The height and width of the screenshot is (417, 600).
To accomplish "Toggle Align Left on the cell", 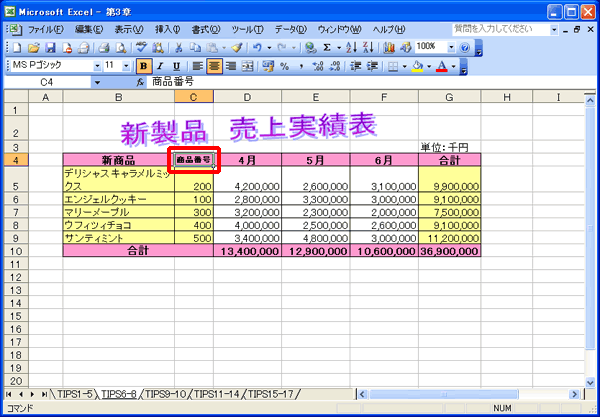I will [197, 67].
